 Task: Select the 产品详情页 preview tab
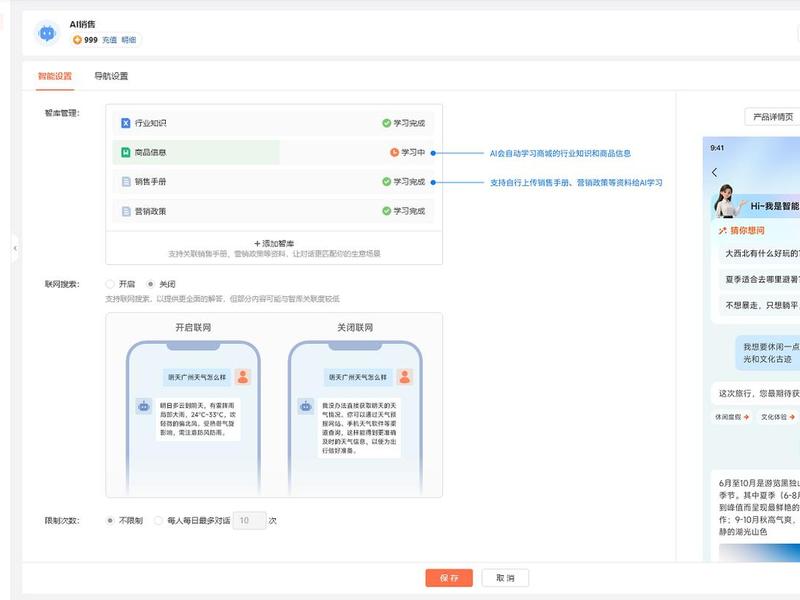point(772,117)
